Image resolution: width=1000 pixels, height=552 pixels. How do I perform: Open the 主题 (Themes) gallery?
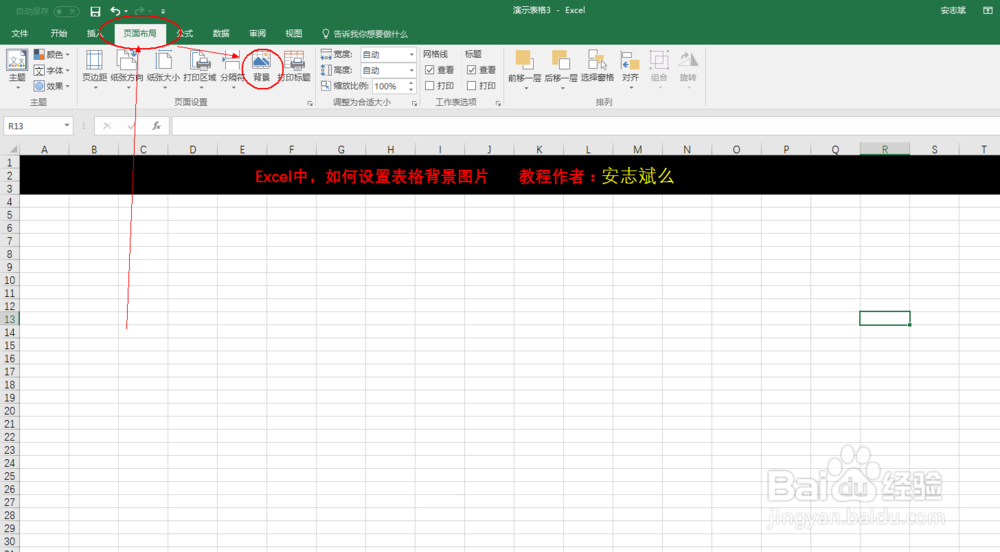tap(17, 68)
